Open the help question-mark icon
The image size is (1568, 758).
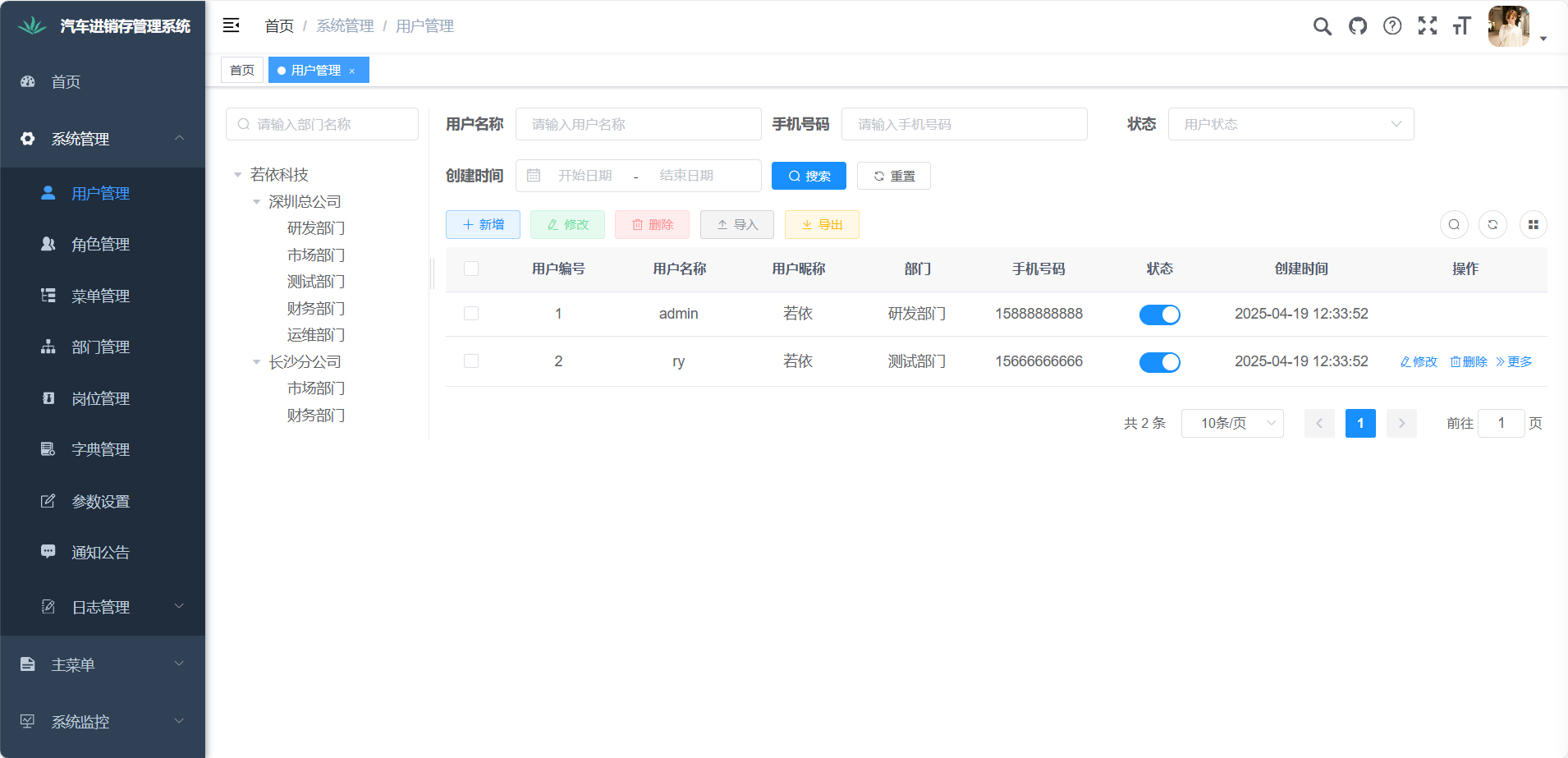(x=1392, y=26)
